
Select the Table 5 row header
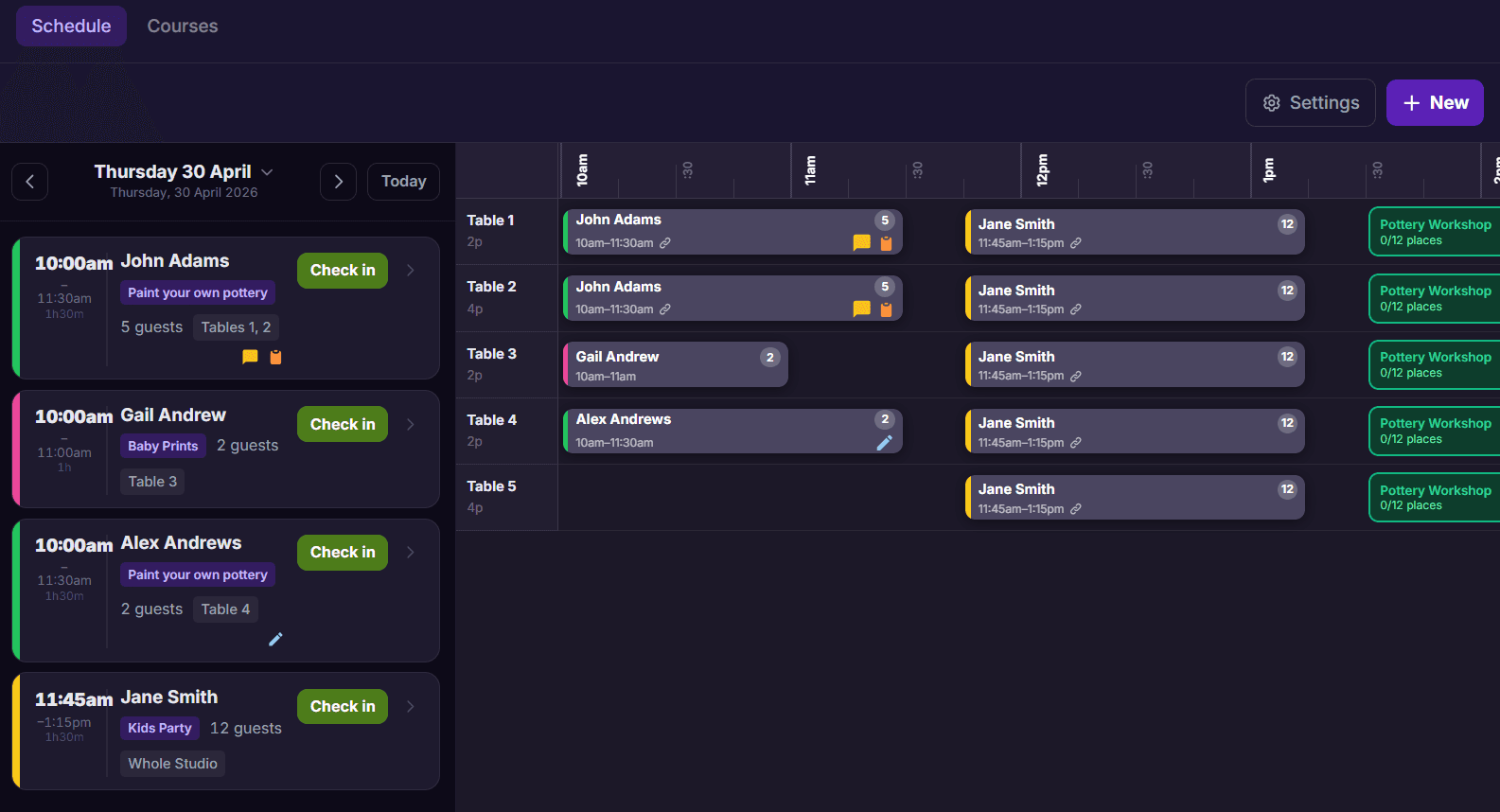click(x=507, y=497)
